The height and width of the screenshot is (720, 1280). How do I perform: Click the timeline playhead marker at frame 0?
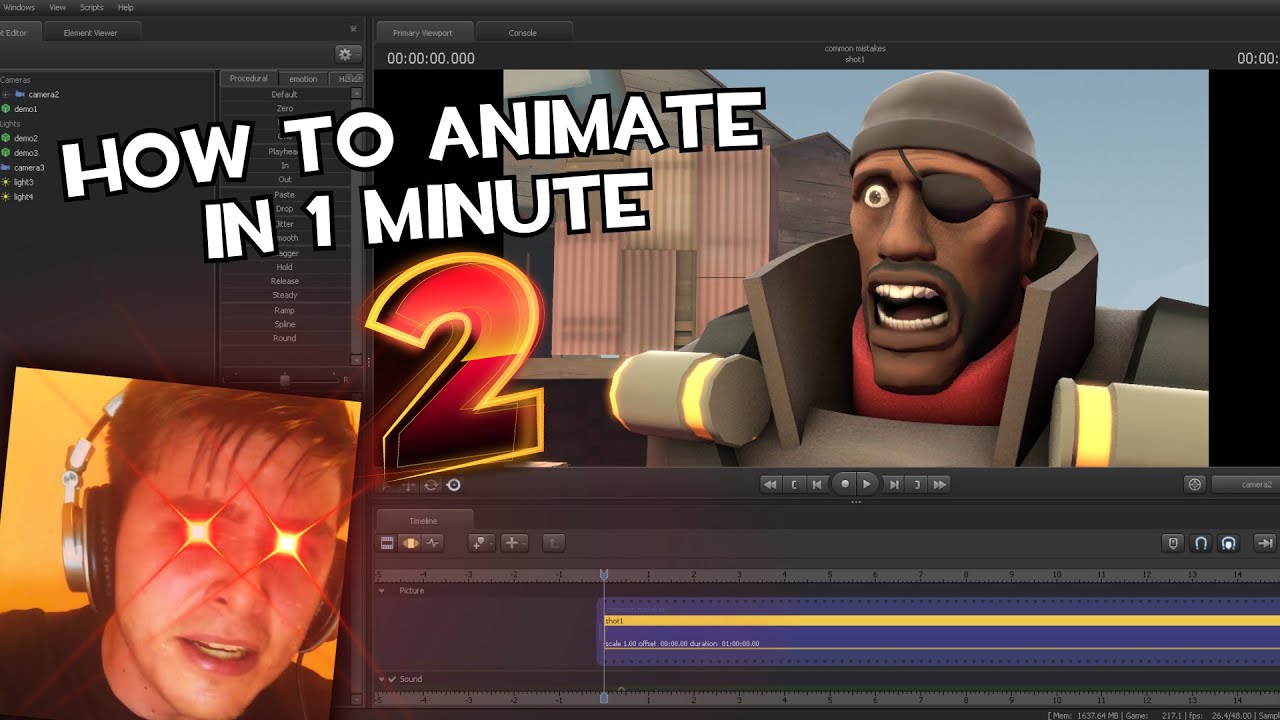pos(604,574)
